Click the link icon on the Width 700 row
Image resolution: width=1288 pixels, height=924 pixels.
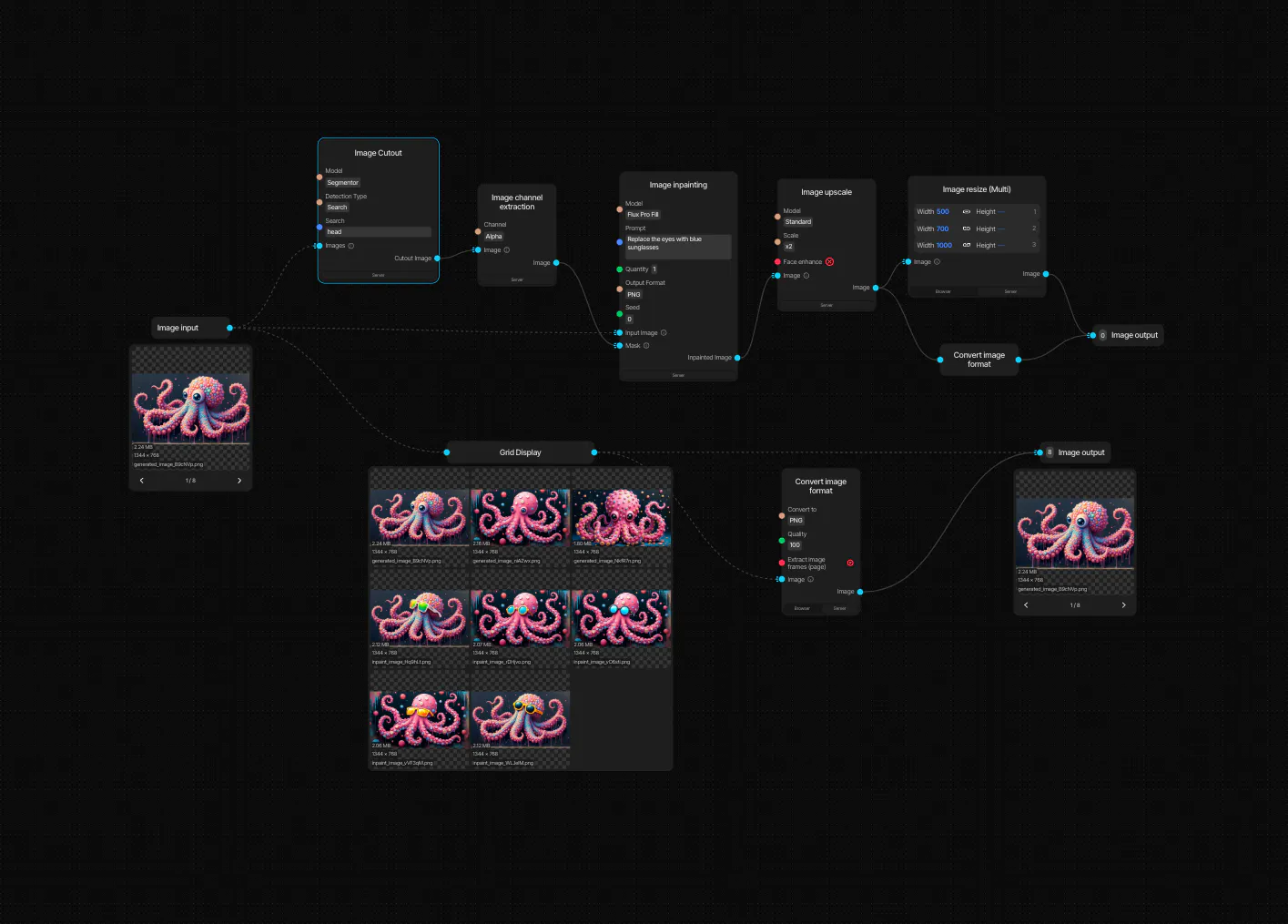coord(967,228)
